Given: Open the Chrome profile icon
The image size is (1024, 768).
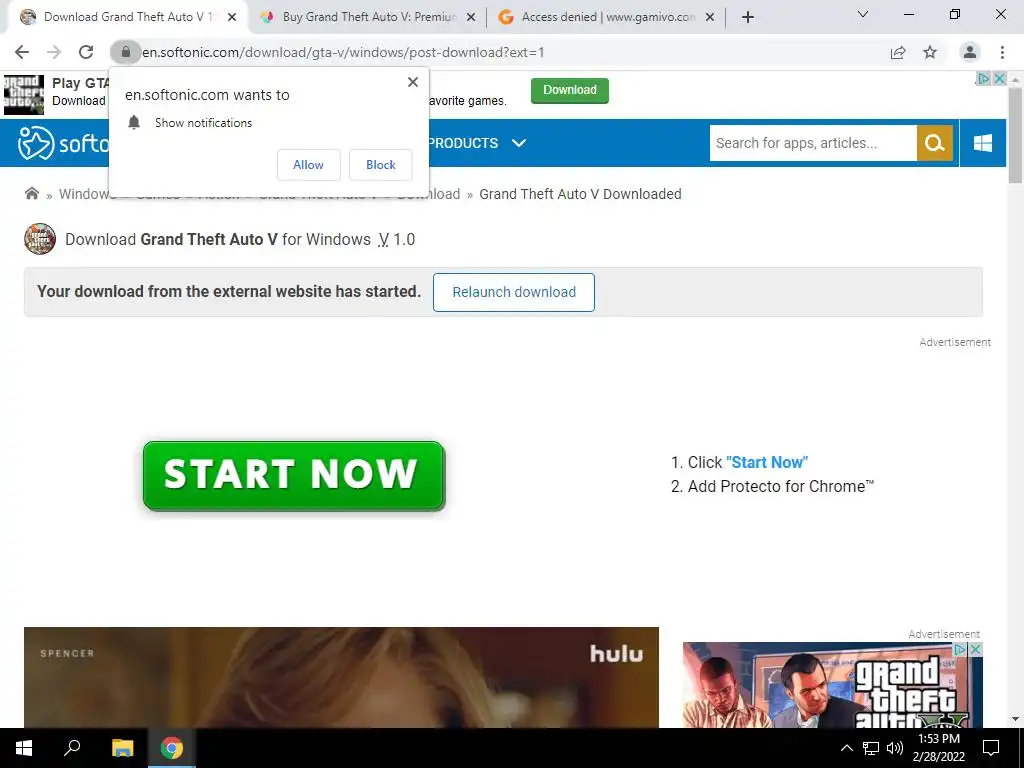Looking at the screenshot, I should (x=970, y=52).
